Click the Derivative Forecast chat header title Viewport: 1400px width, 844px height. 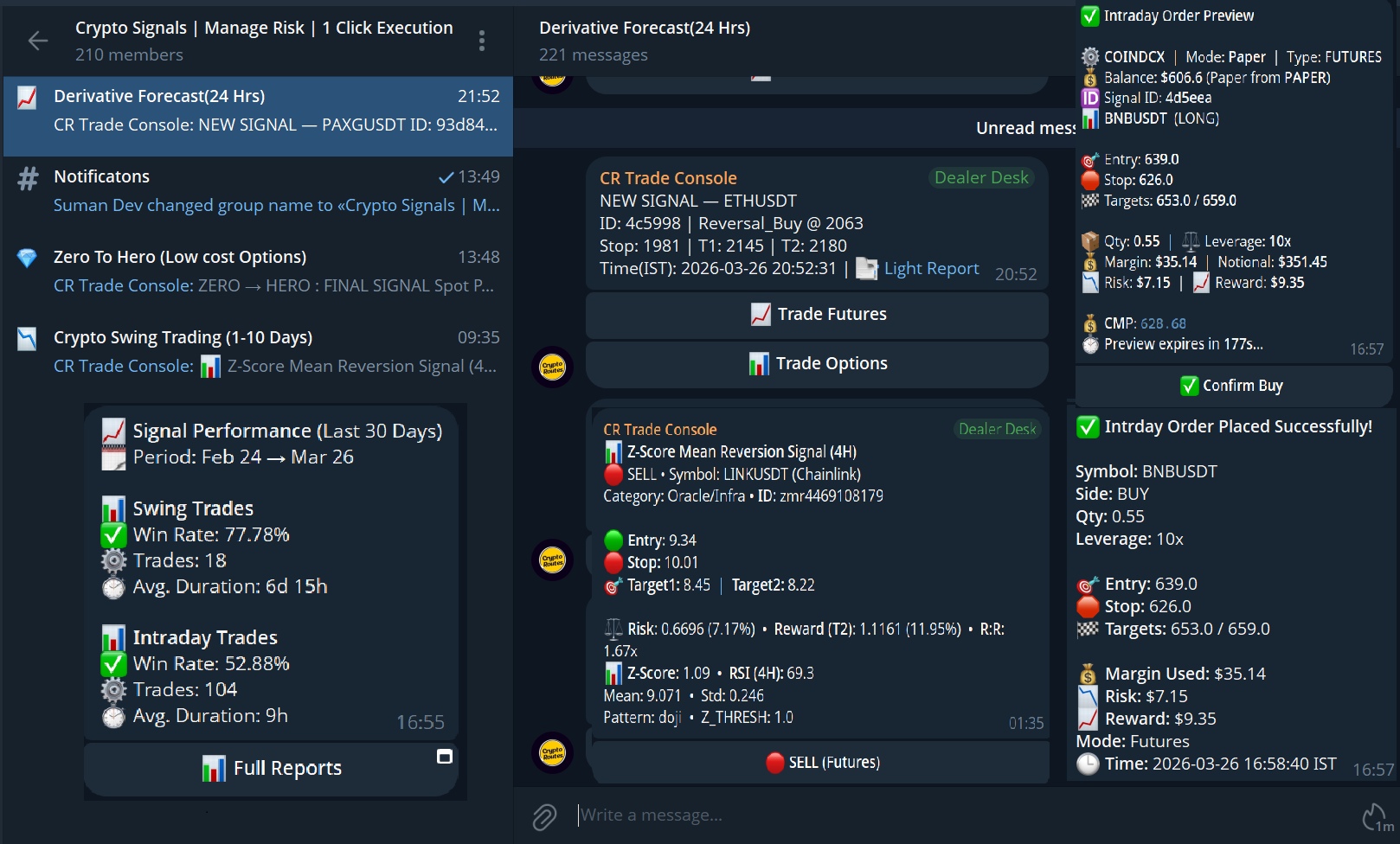pos(645,28)
